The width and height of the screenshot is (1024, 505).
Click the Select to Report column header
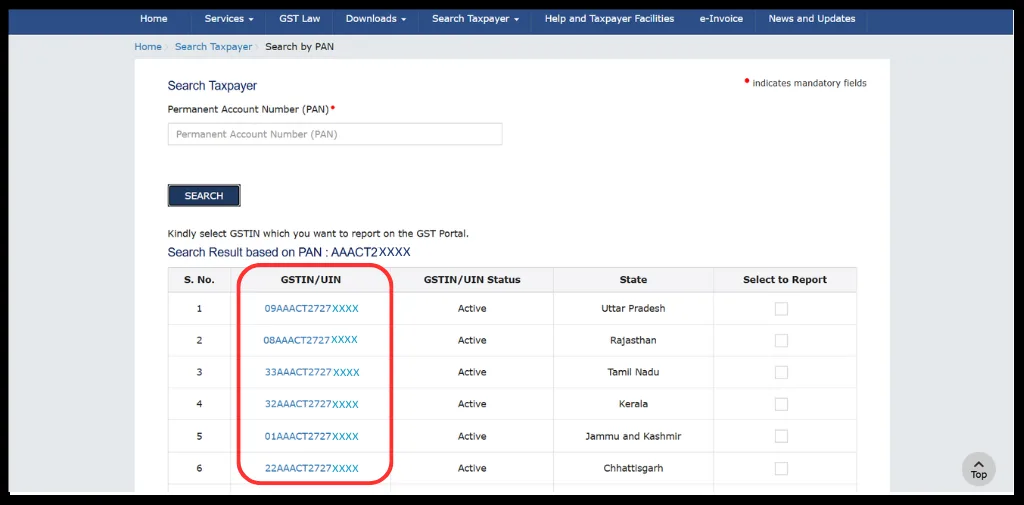pyautogui.click(x=785, y=280)
